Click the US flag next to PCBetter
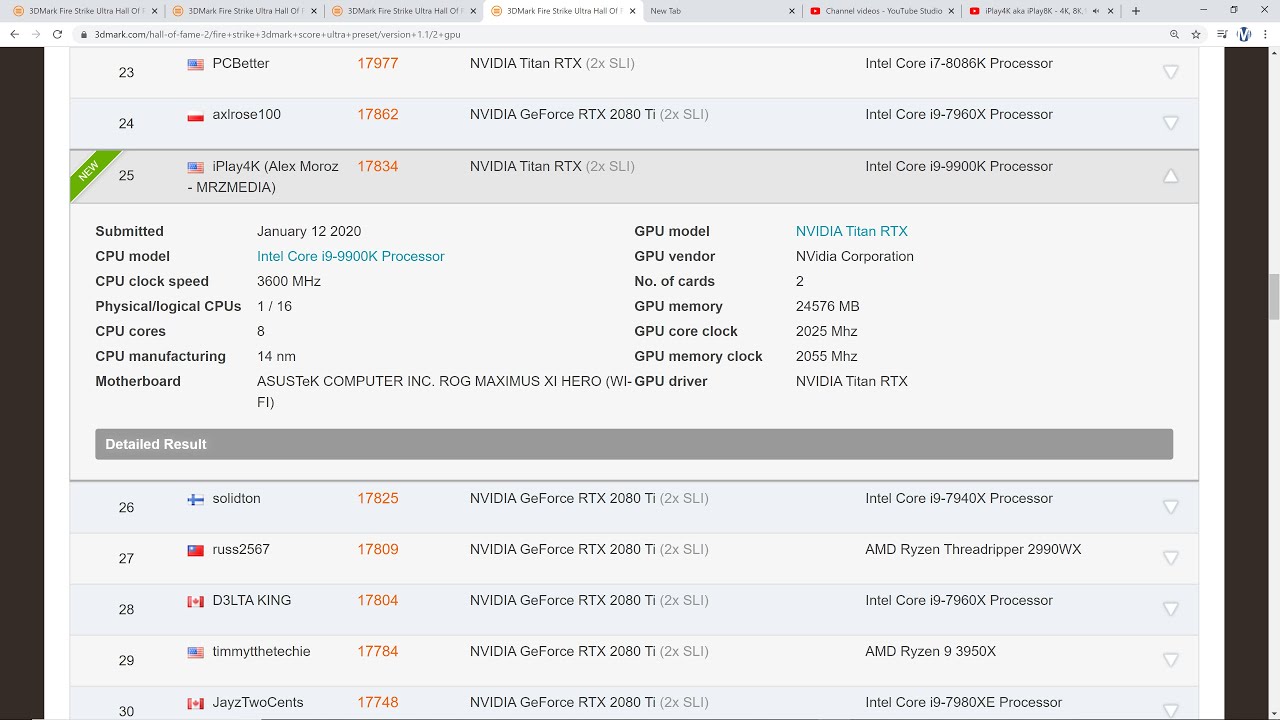This screenshot has height=720, width=1280. tap(196, 64)
